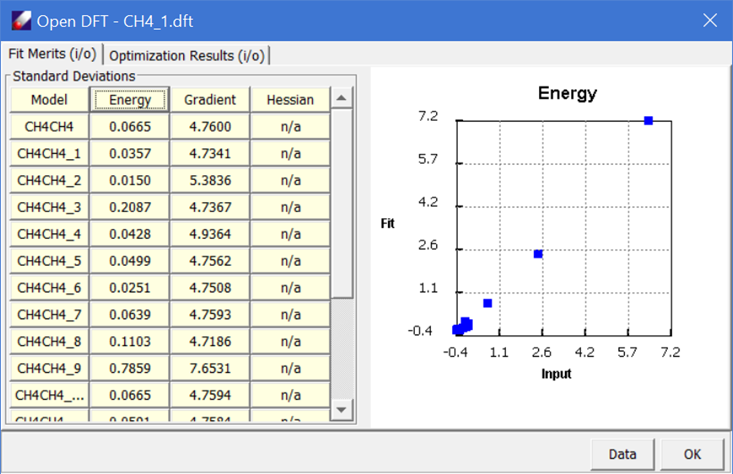Select the CH4CH4_6 model cell
The width and height of the screenshot is (733, 474).
pyautogui.click(x=49, y=288)
